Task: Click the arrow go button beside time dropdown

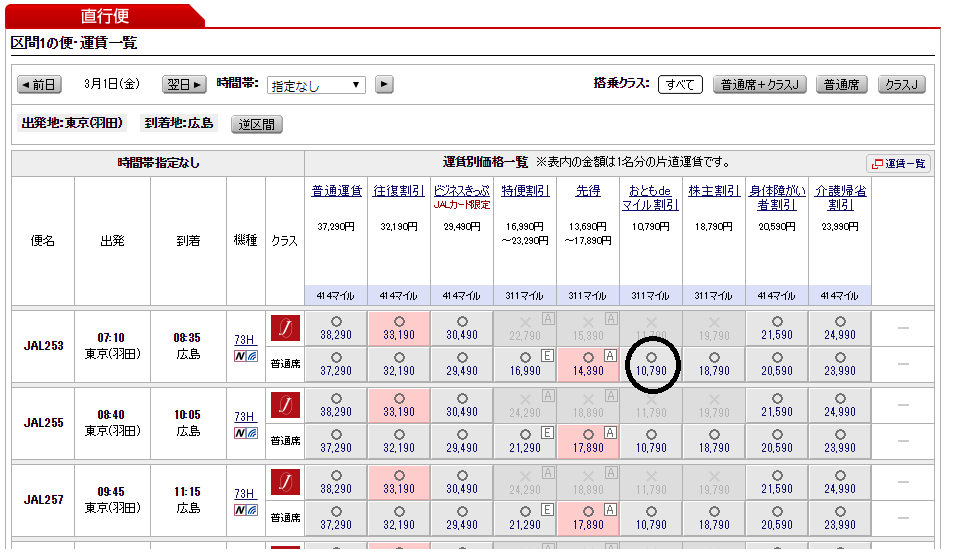Action: 384,85
